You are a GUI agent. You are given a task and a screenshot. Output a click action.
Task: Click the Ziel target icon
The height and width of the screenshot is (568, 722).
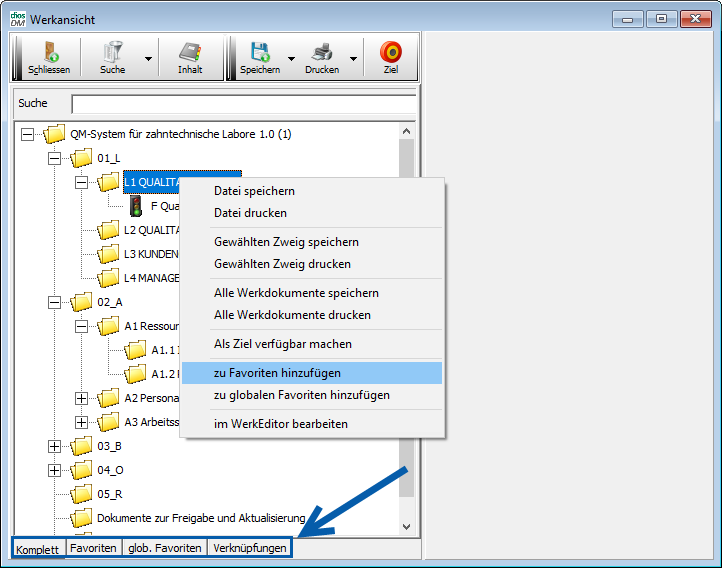[391, 53]
